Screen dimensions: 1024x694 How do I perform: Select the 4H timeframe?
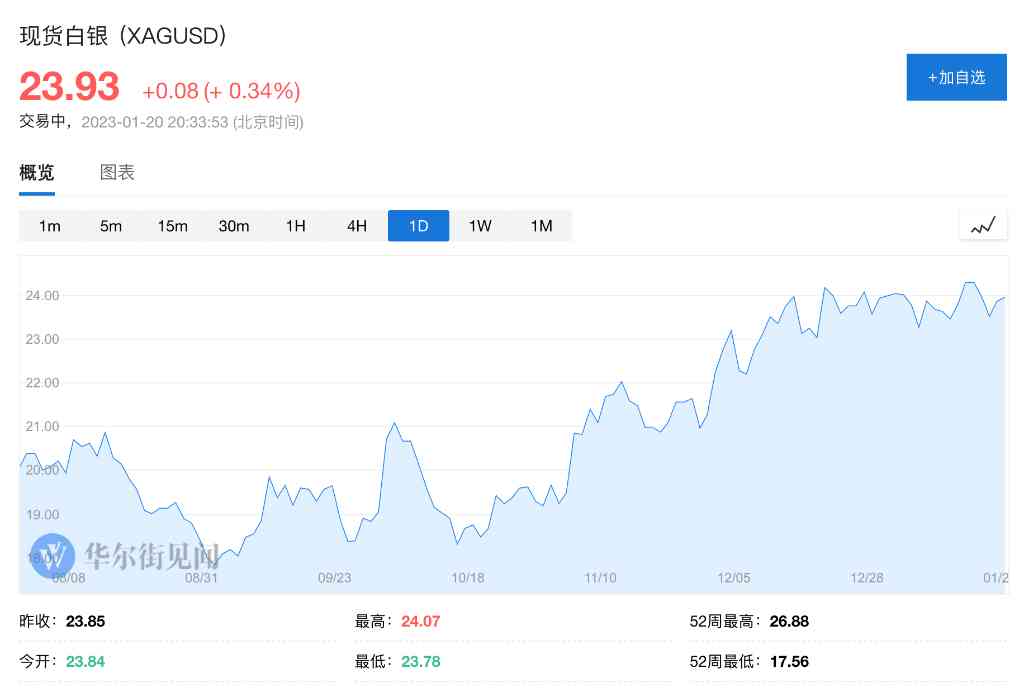pos(357,226)
